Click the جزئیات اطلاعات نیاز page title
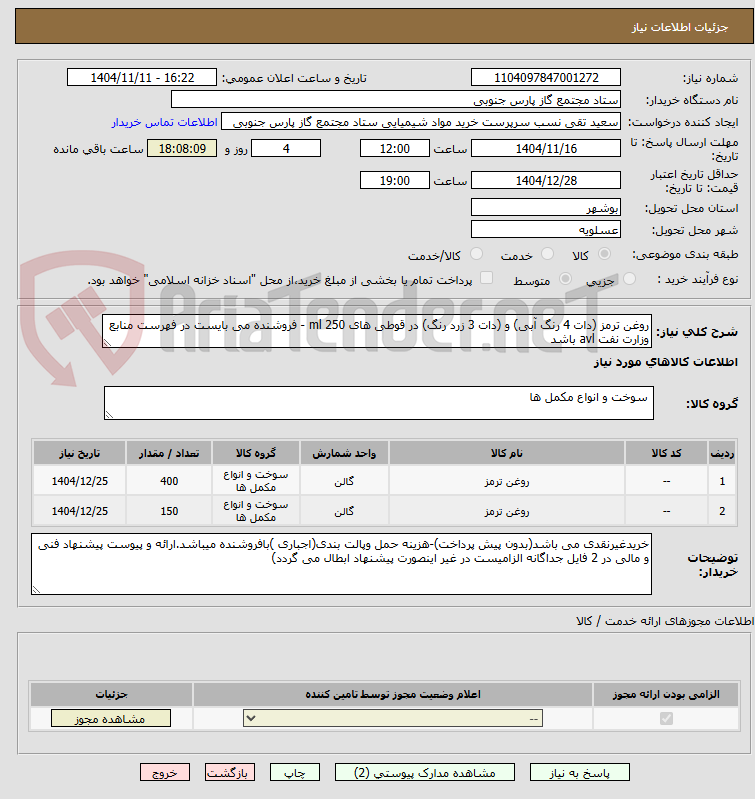The height and width of the screenshot is (799, 755). tap(680, 27)
